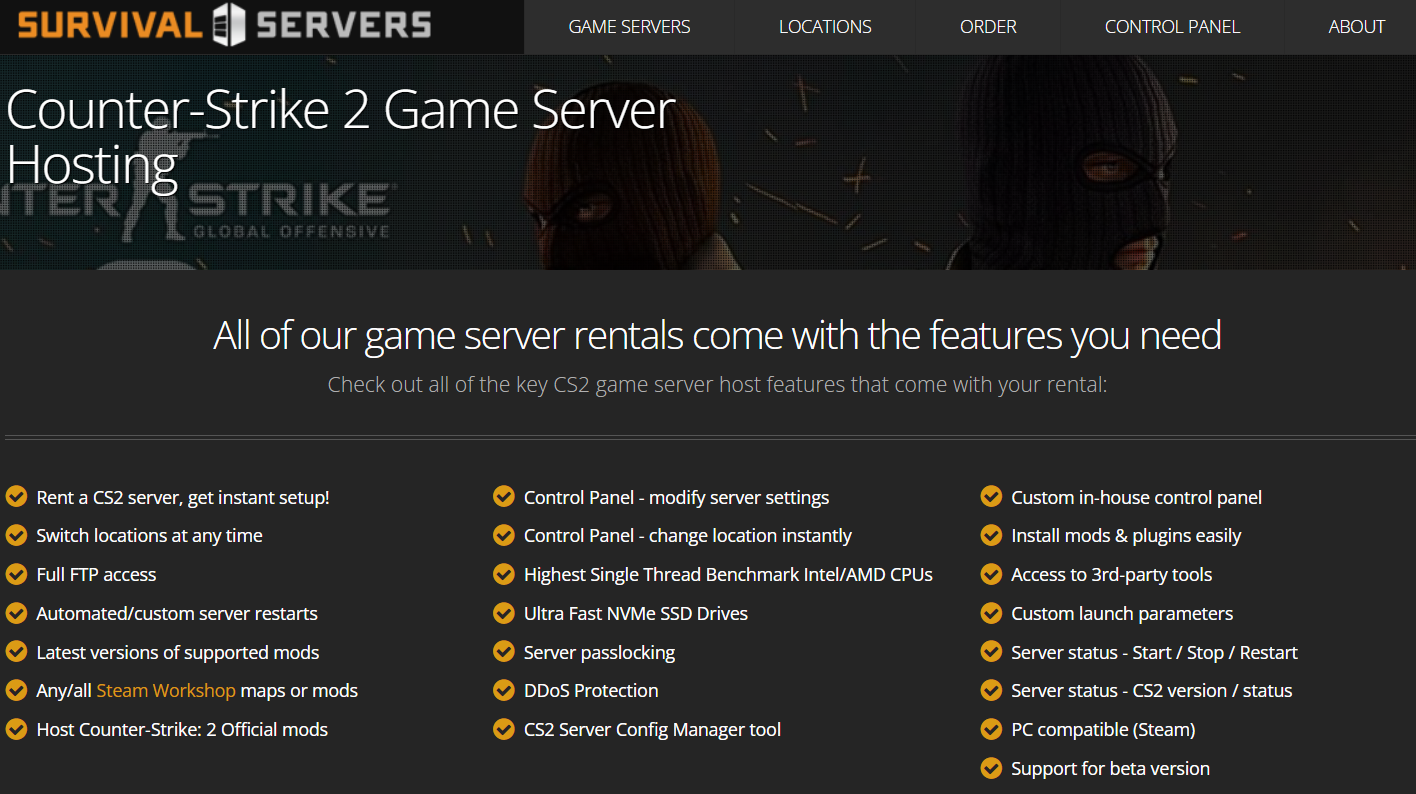Image resolution: width=1416 pixels, height=794 pixels.
Task: Select text 'Install mods & plugins easily'
Action: [1126, 536]
